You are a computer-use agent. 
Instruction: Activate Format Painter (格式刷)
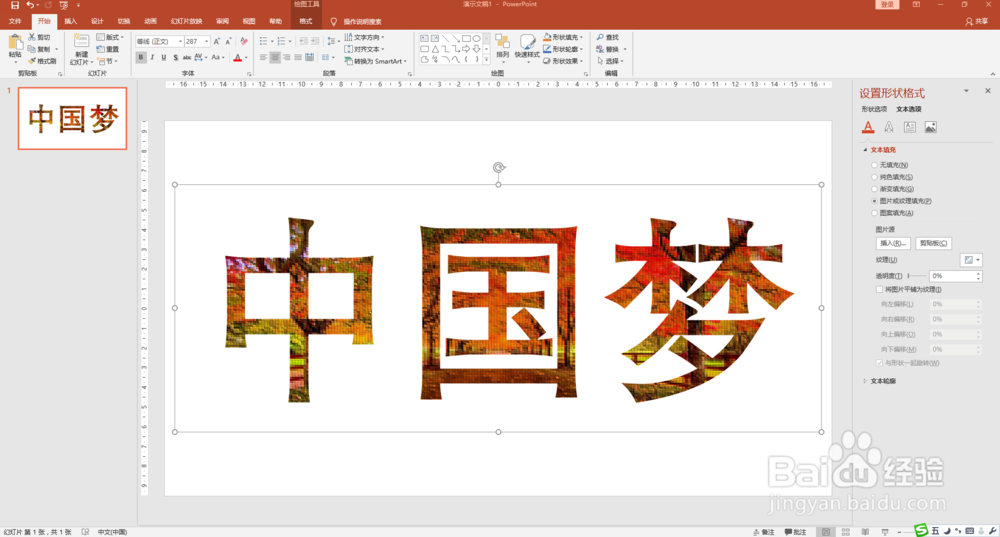pos(42,61)
